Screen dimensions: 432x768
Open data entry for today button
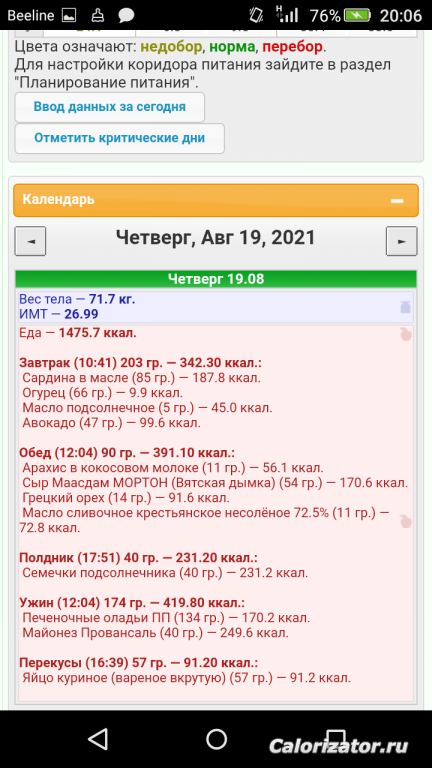[110, 107]
